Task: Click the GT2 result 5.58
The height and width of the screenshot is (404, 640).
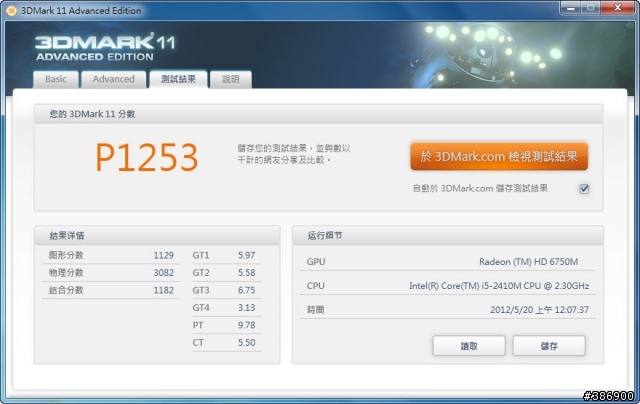Action: click(x=247, y=273)
